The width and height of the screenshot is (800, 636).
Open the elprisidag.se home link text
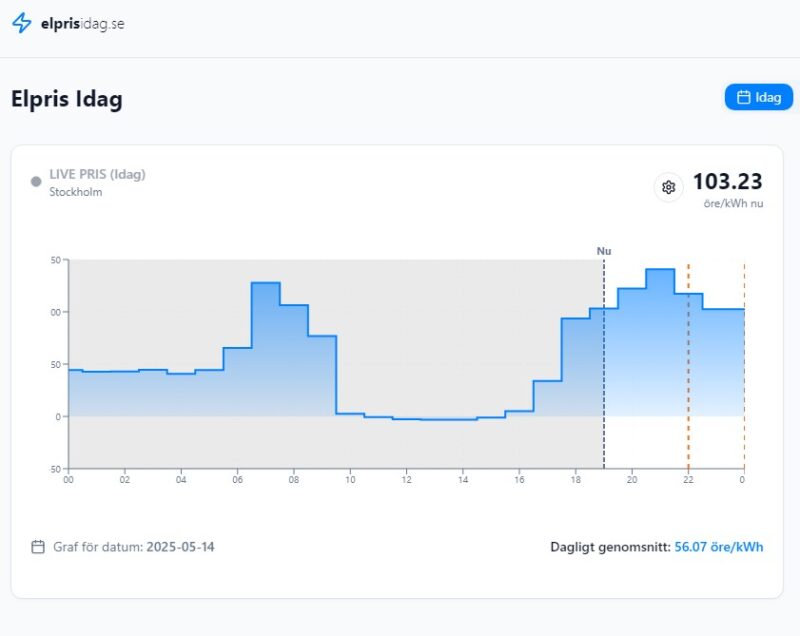click(83, 24)
